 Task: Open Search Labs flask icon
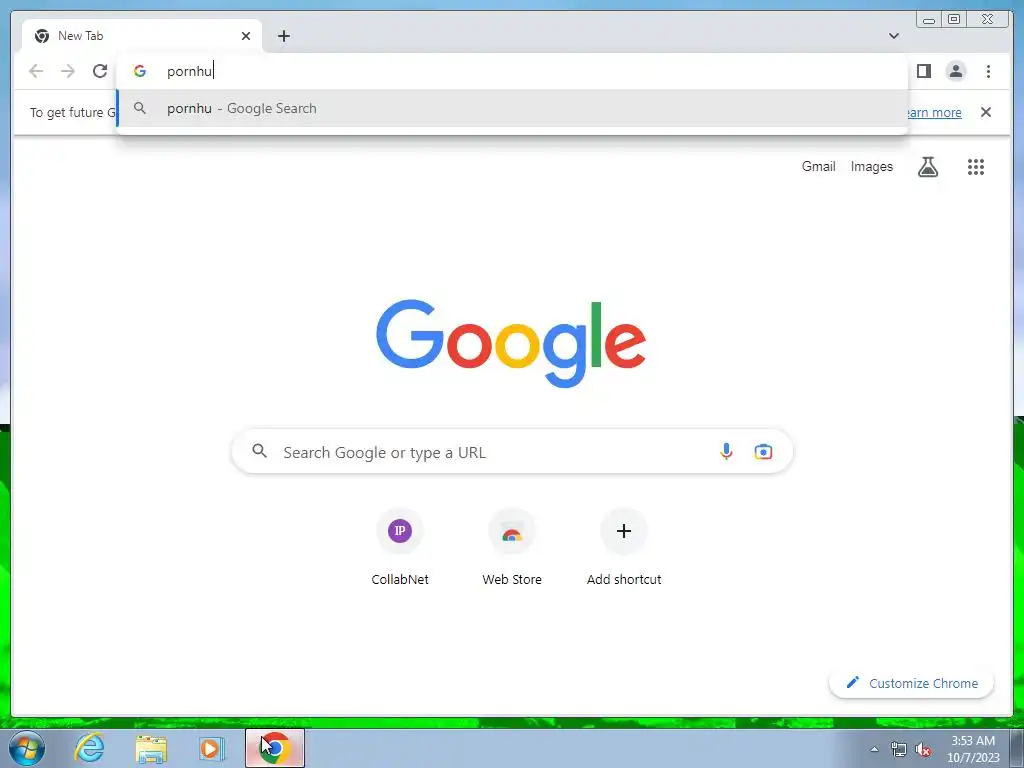click(x=927, y=167)
